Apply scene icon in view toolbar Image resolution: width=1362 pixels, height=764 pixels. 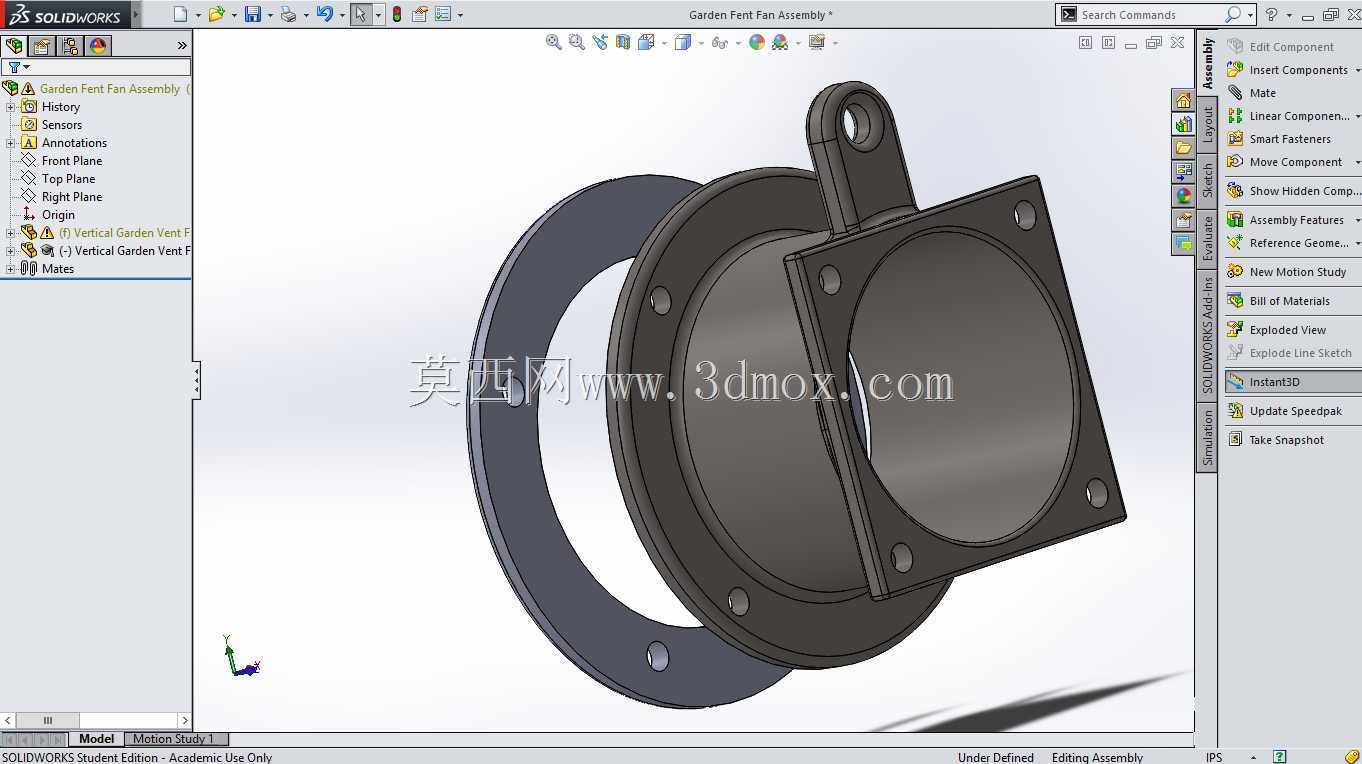pos(780,42)
